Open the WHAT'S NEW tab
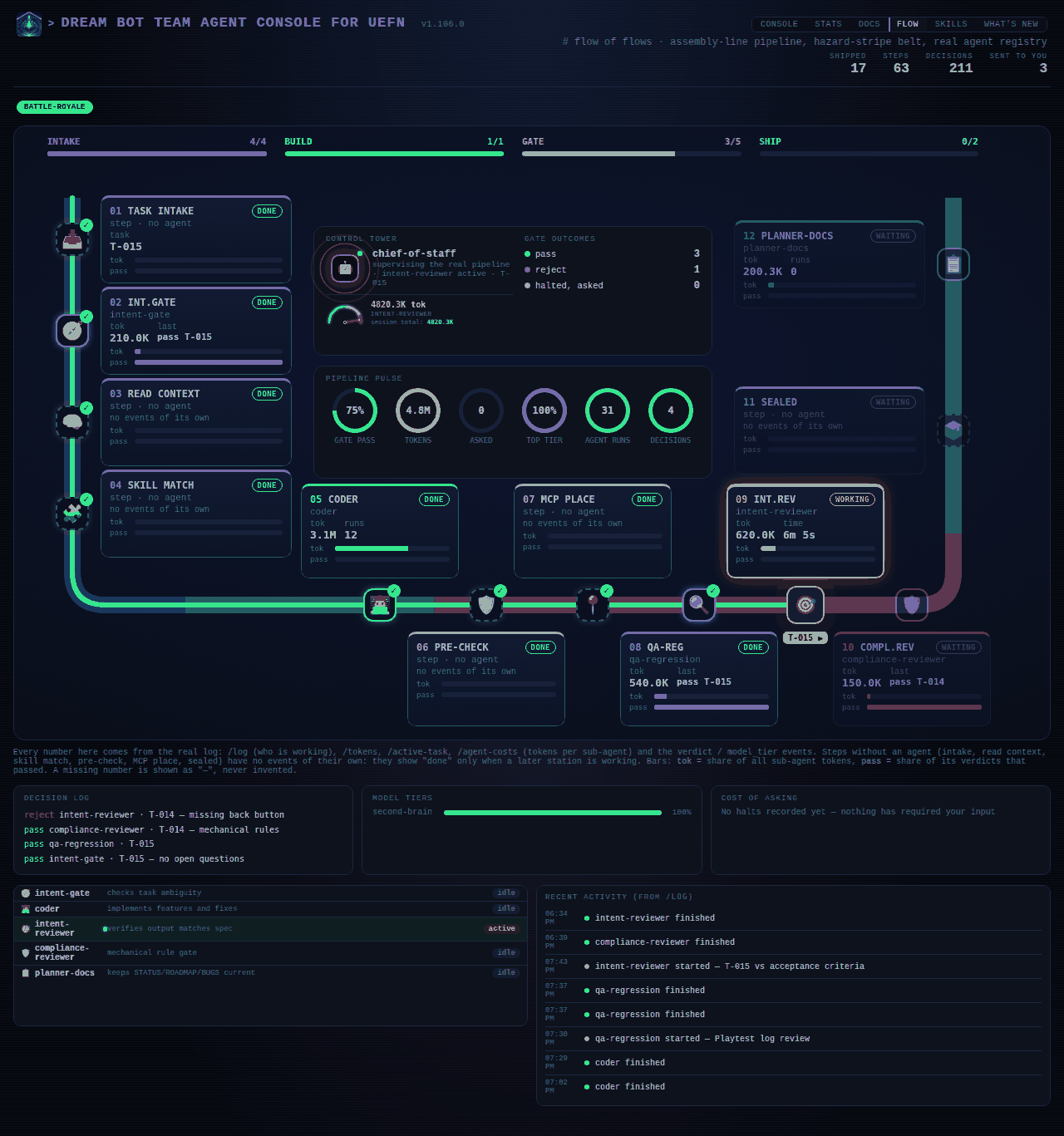This screenshot has width=1064, height=1136. [x=1011, y=24]
